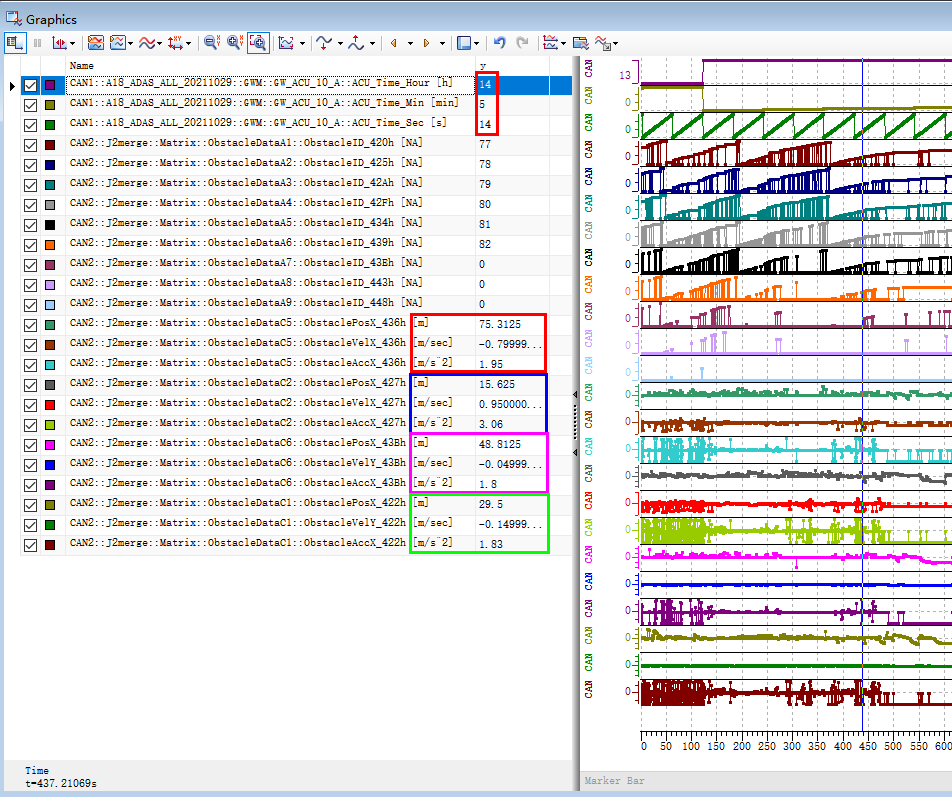The height and width of the screenshot is (797, 952).
Task: Click the undo arrow icon
Action: (x=500, y=43)
